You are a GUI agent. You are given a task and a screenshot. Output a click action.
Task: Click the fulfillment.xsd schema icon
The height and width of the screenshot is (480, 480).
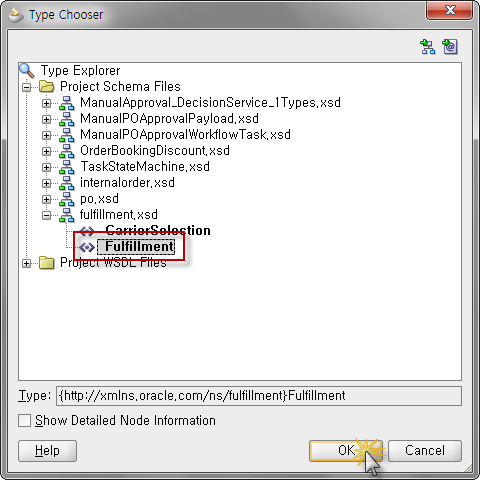point(67,215)
